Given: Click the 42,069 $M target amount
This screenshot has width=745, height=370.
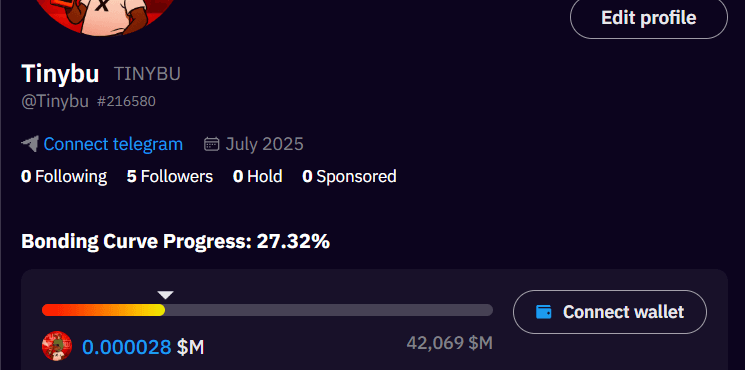Looking at the screenshot, I should [x=449, y=342].
